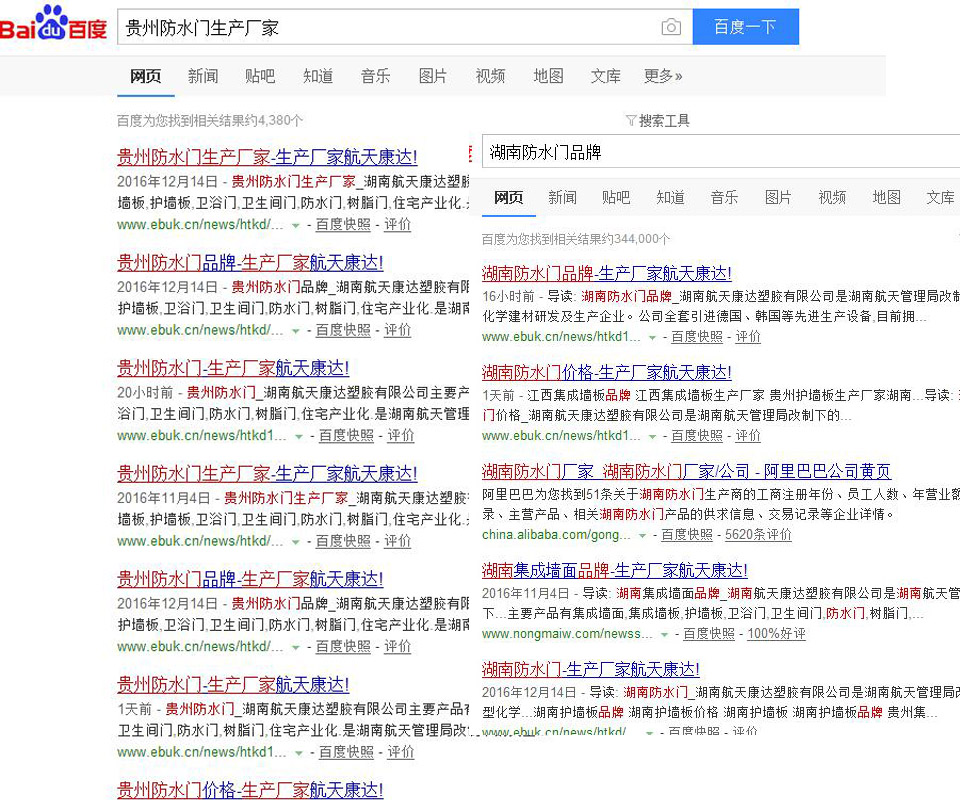
Task: Select 网页 tab on the 贵州 search page
Action: 146,76
